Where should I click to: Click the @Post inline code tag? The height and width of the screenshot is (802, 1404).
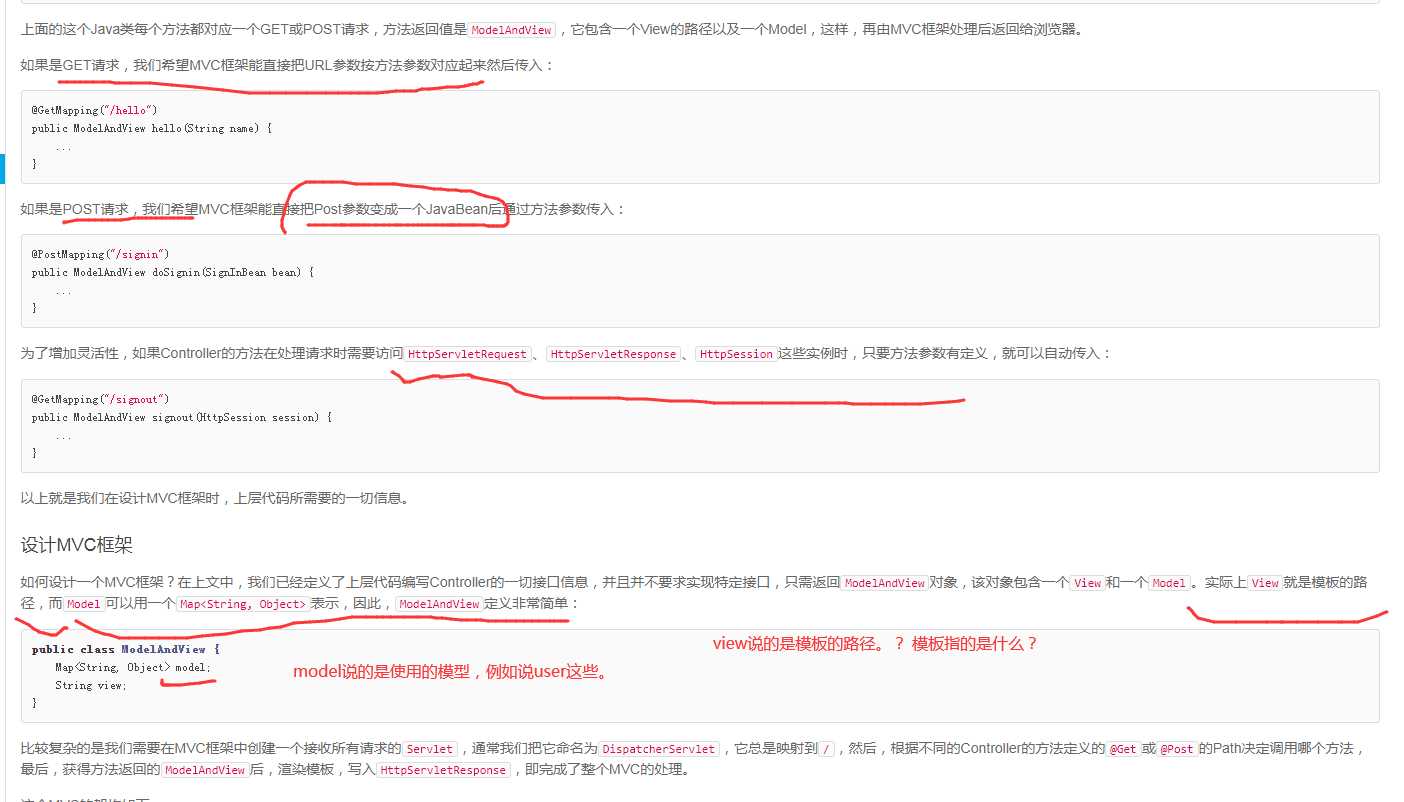pyautogui.click(x=1176, y=749)
